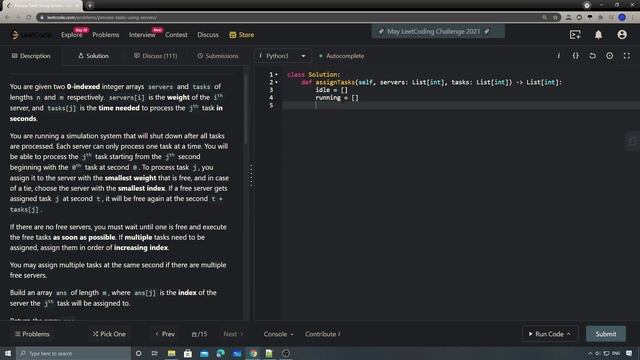The width and height of the screenshot is (640, 360).
Task: Open editor settings gear
Action: pyautogui.click(x=609, y=56)
